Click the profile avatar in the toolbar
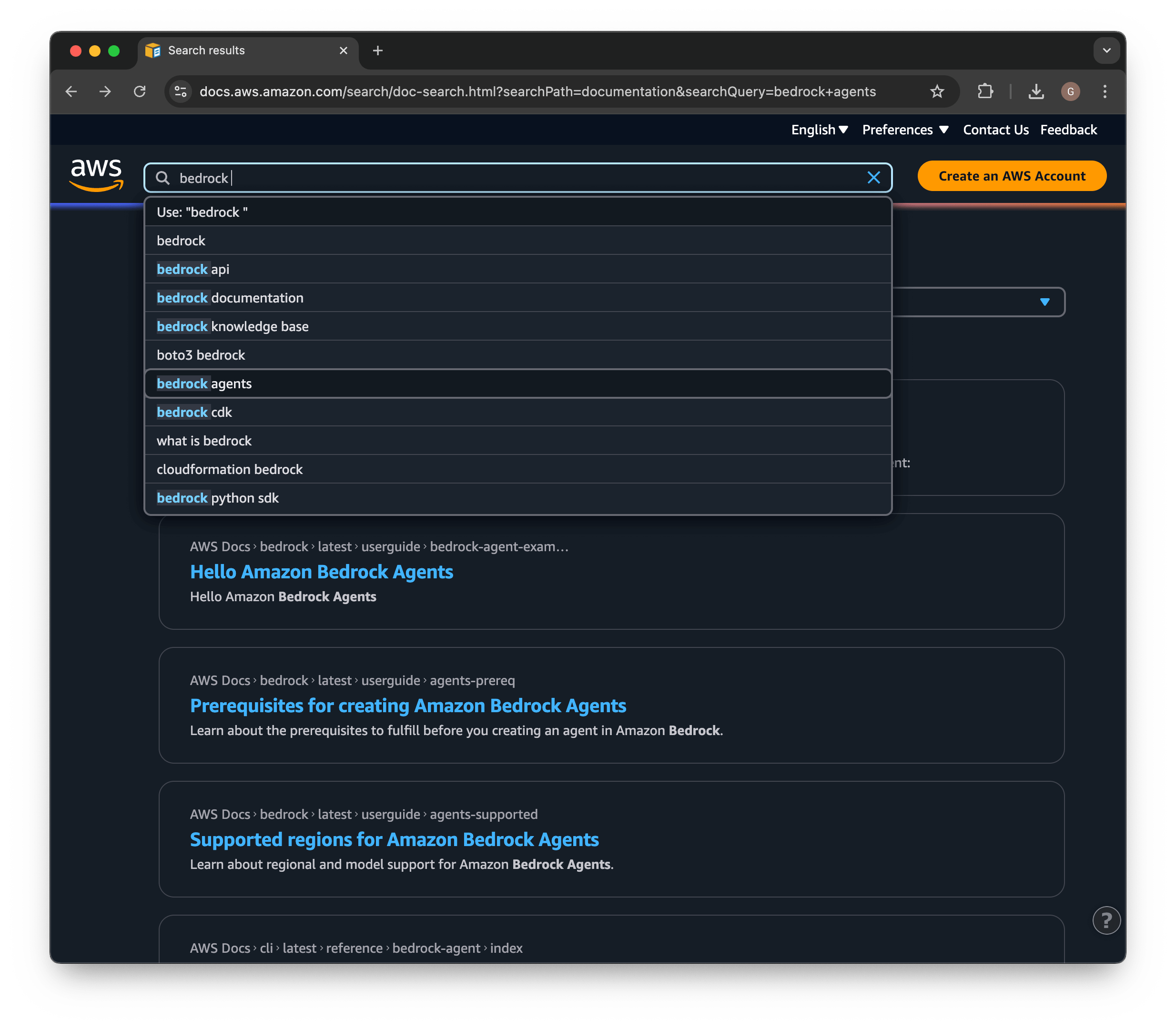This screenshot has height=1029, width=1176. pyautogui.click(x=1070, y=91)
